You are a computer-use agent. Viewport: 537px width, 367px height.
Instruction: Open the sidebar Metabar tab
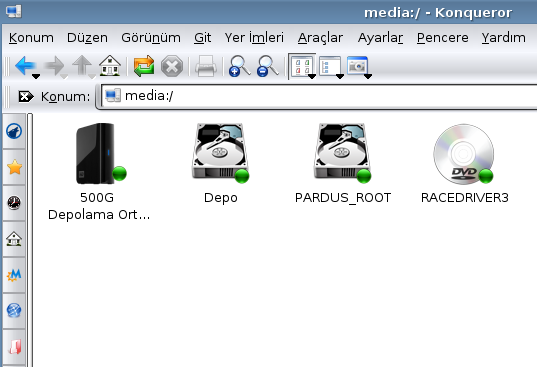14,275
